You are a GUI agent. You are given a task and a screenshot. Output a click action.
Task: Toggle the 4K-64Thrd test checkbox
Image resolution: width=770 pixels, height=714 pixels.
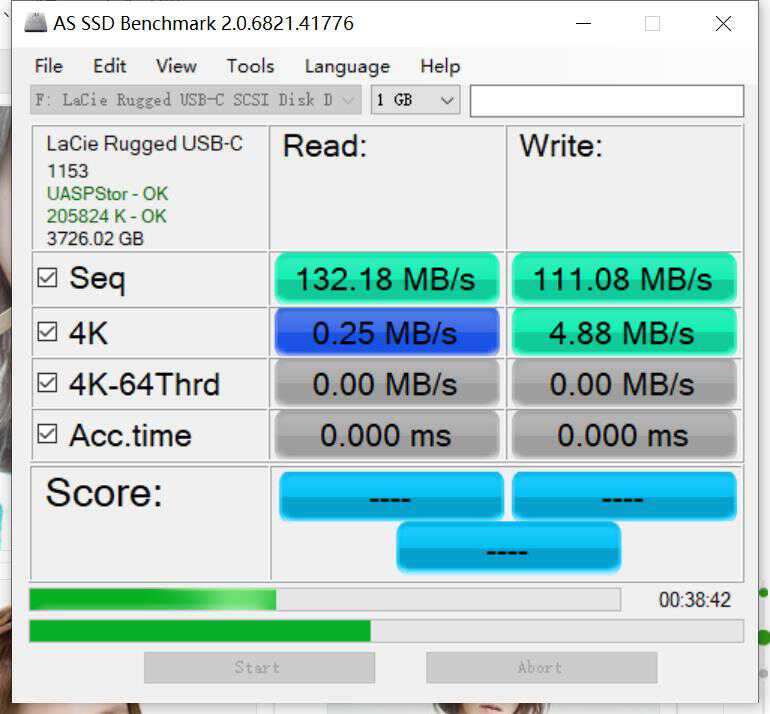pos(47,383)
